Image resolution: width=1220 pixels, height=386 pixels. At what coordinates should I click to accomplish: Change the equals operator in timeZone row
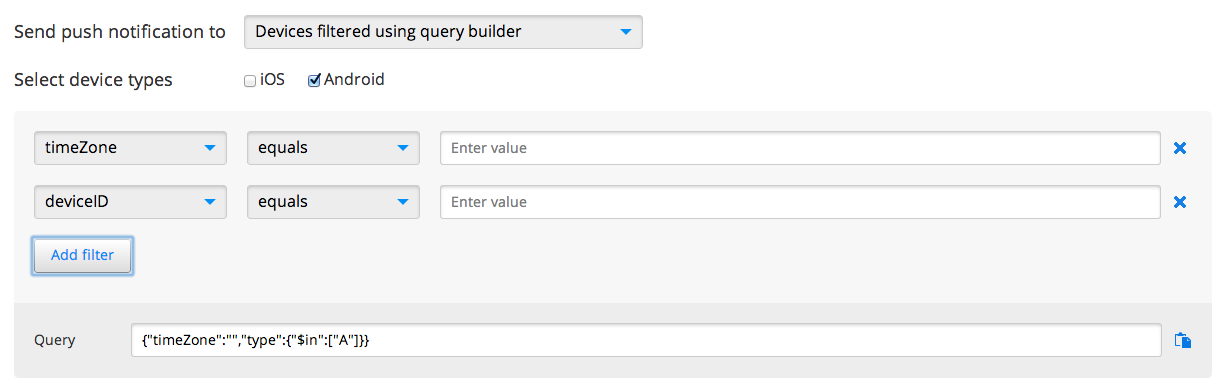(x=333, y=148)
